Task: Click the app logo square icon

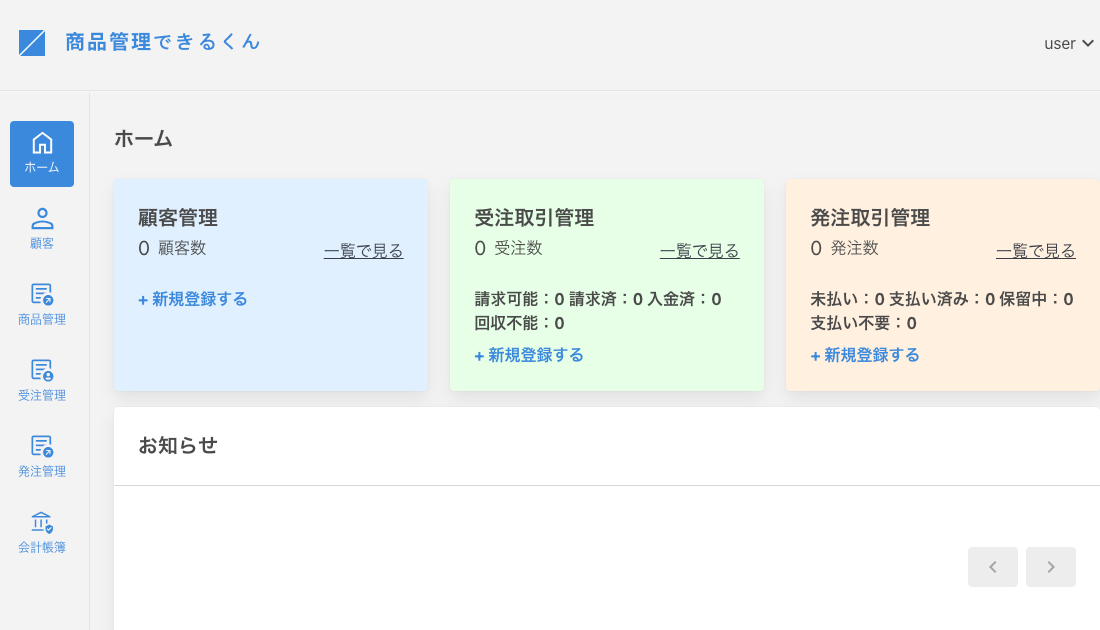Action: [32, 43]
